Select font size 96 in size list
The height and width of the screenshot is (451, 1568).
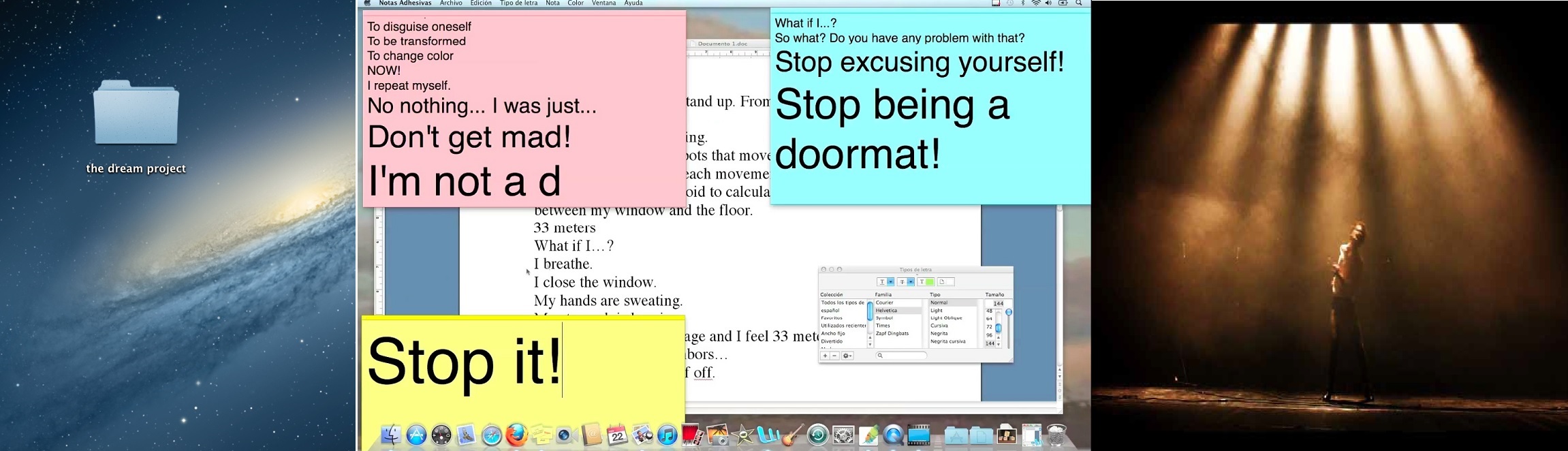[x=990, y=335]
